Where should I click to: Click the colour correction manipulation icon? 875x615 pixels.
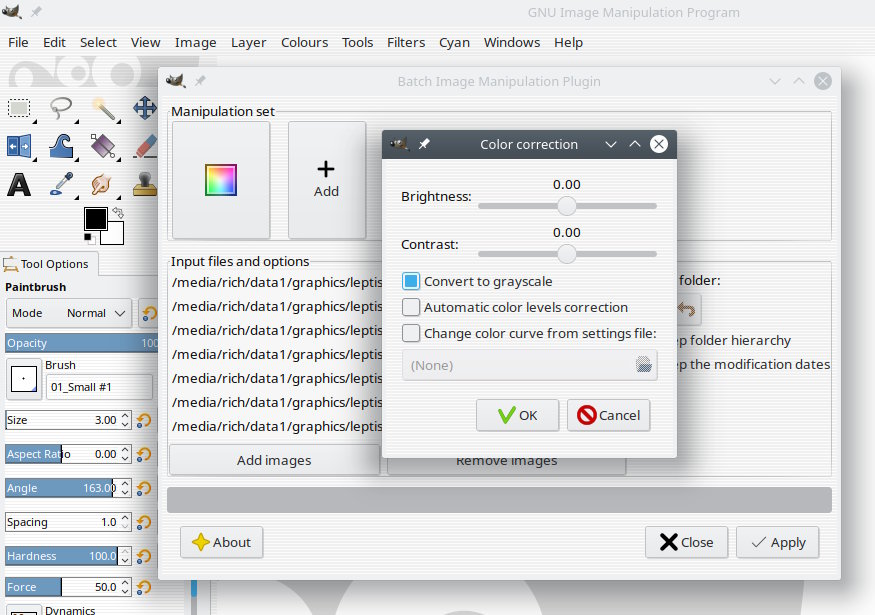pos(221,180)
